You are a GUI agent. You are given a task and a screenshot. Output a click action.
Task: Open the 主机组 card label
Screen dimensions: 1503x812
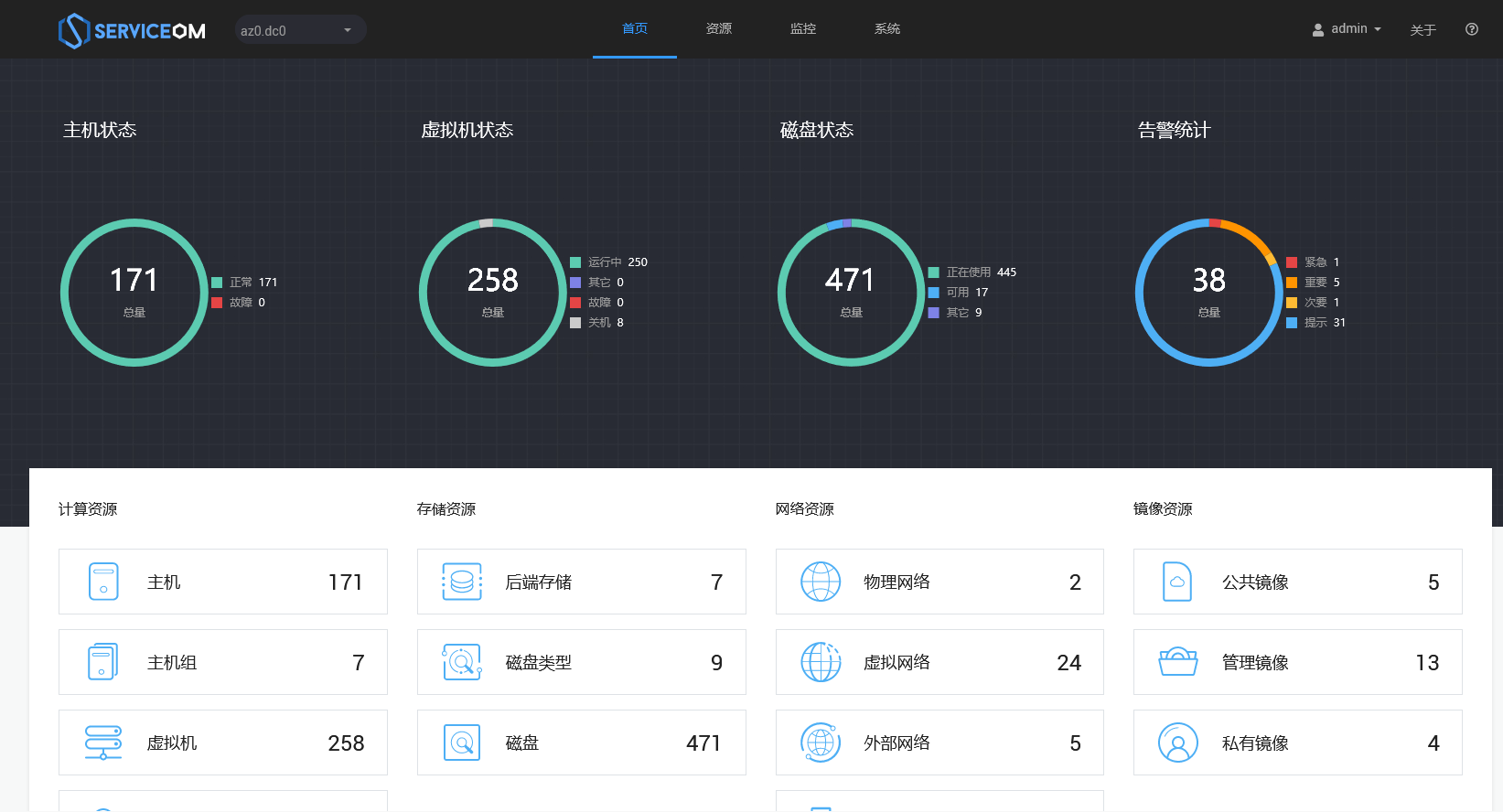click(x=172, y=663)
